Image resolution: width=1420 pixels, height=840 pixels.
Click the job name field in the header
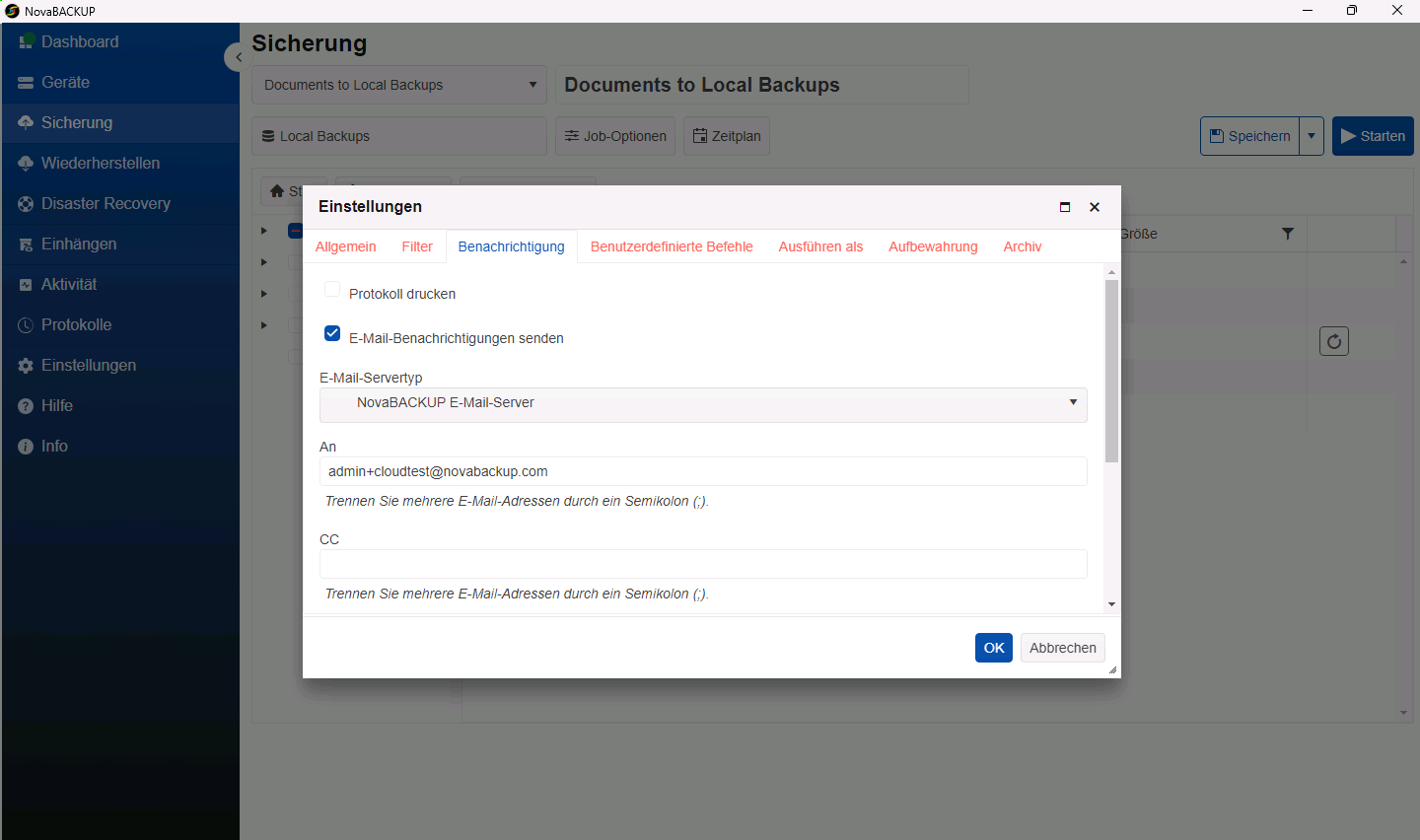pyautogui.click(x=762, y=85)
